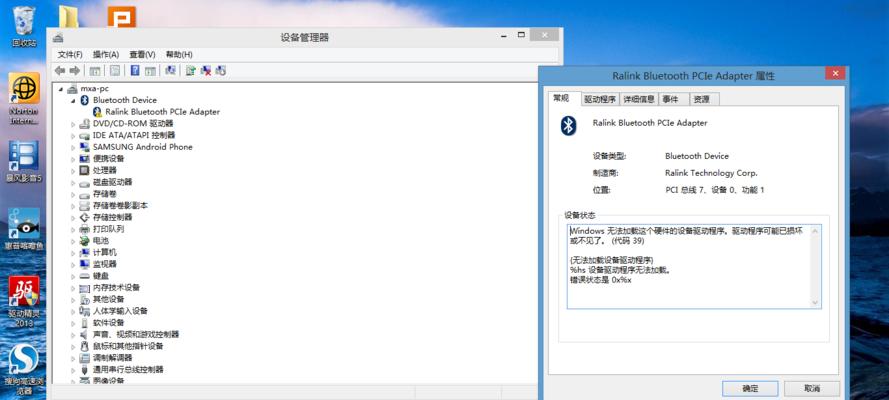
Task: Select the fish game desktop shortcut icon
Action: click(23, 228)
